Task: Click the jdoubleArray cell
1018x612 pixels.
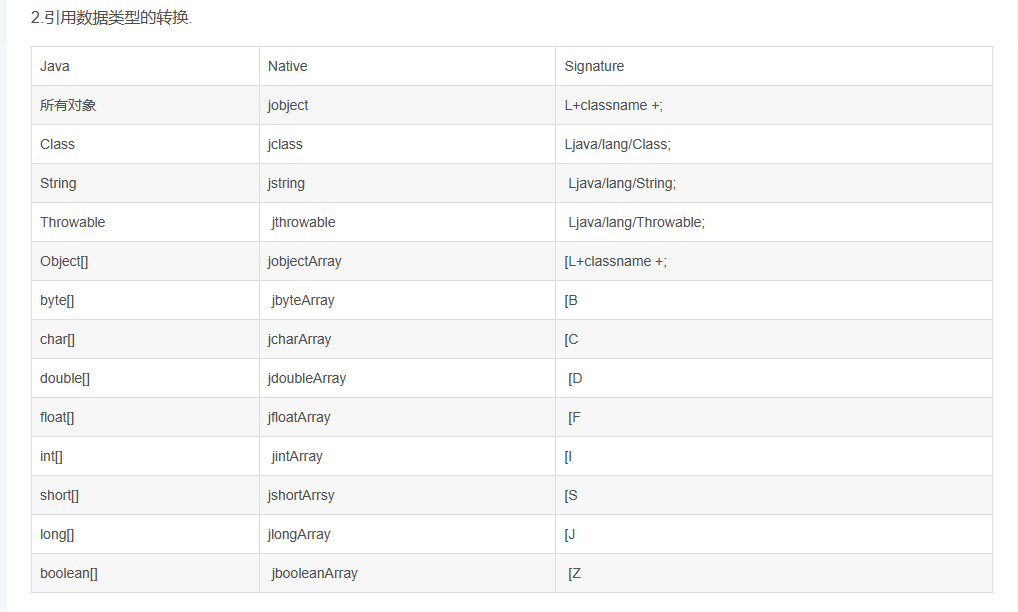Action: tap(307, 378)
